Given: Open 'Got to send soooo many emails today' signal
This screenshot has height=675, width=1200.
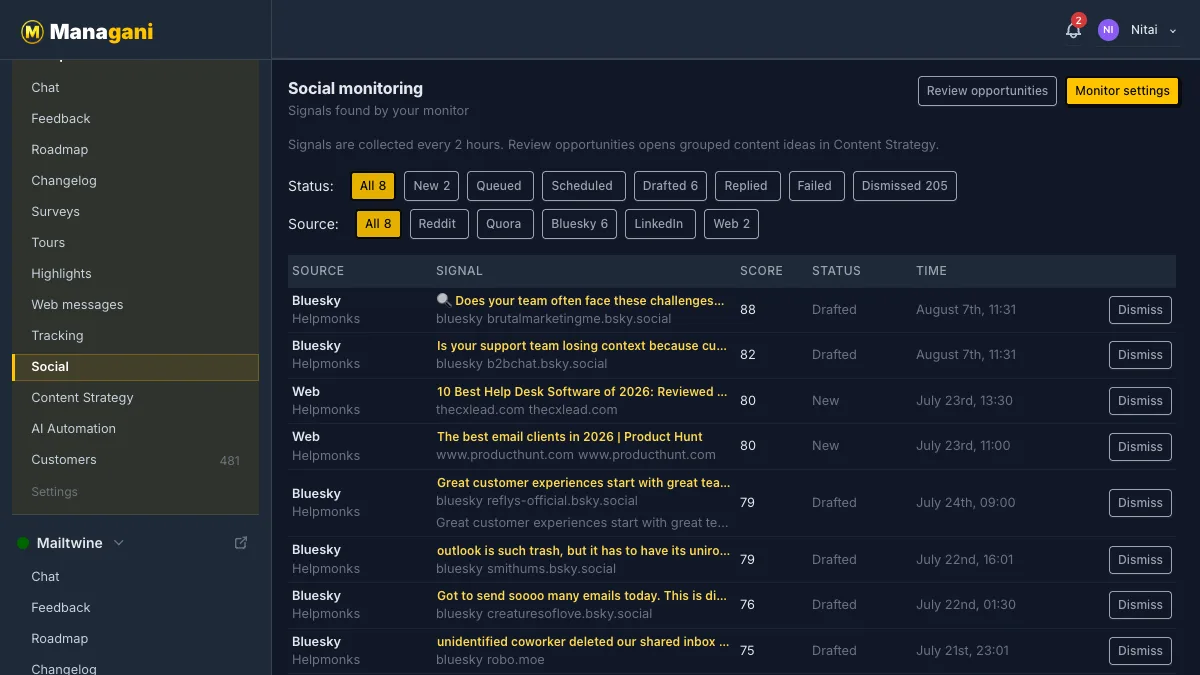Looking at the screenshot, I should click(582, 595).
